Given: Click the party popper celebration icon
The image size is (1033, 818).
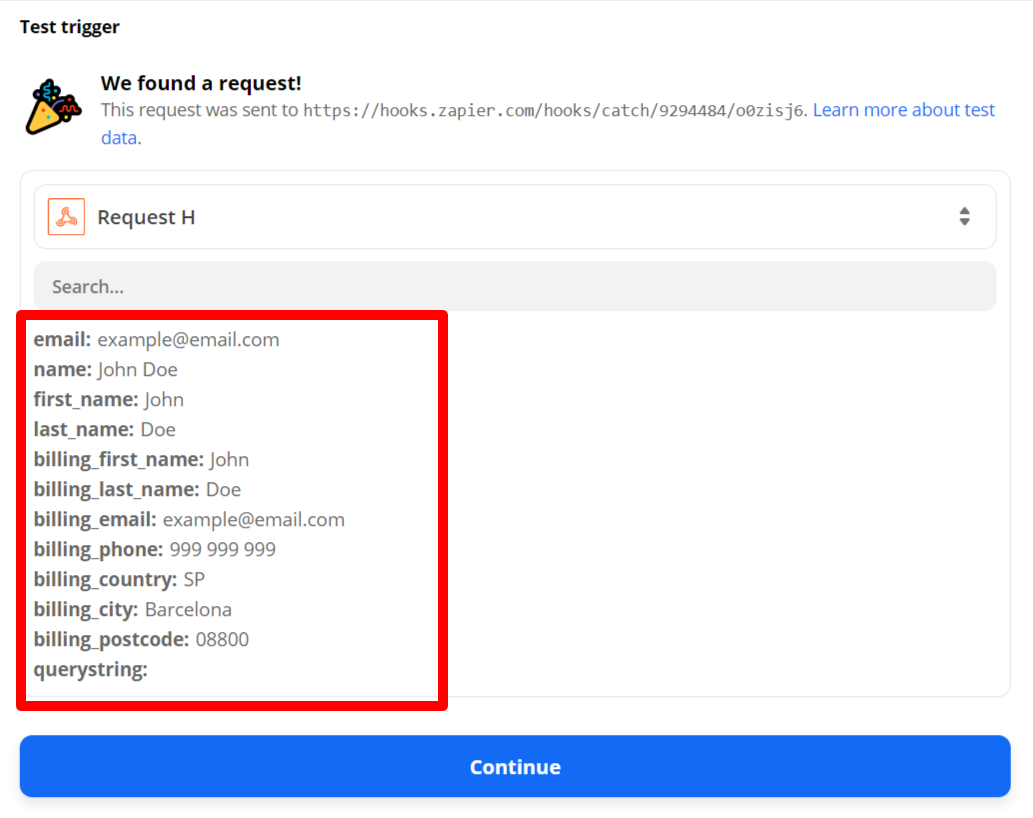Looking at the screenshot, I should [53, 107].
